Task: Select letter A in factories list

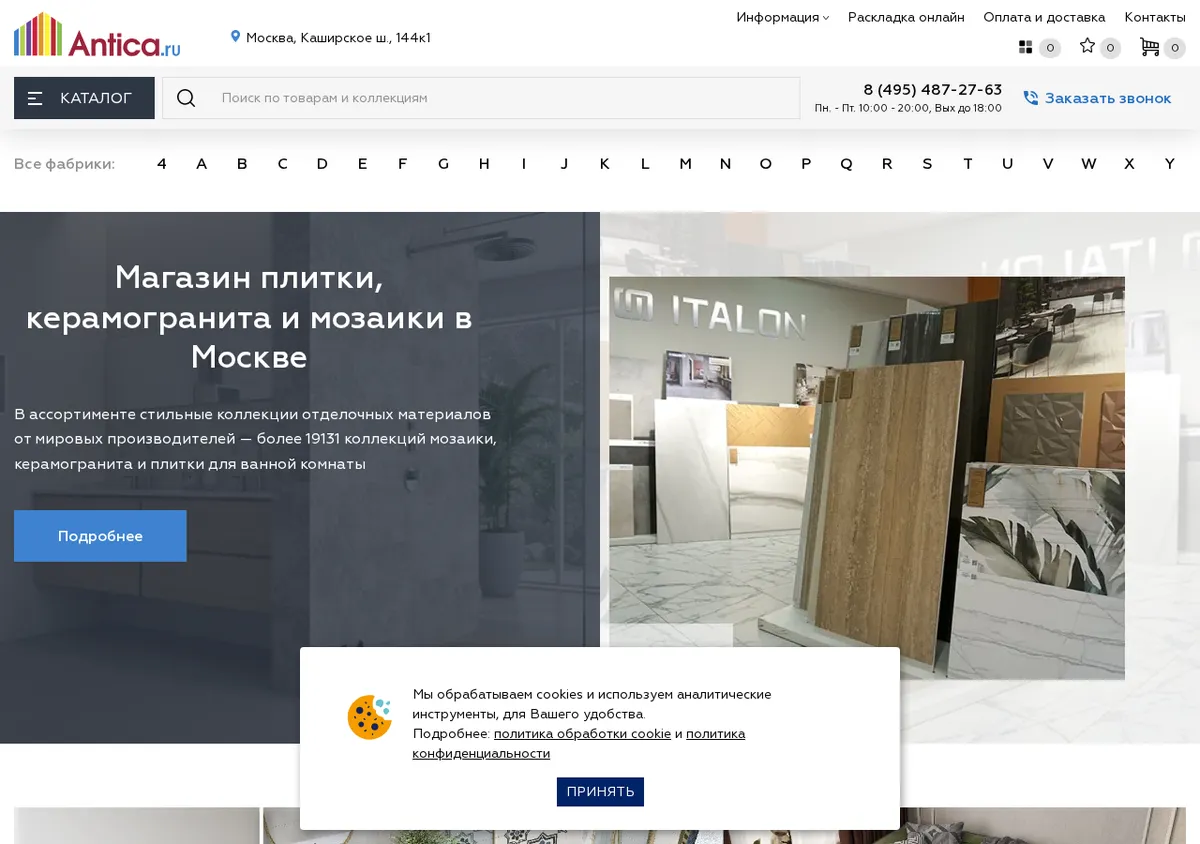Action: pos(202,164)
